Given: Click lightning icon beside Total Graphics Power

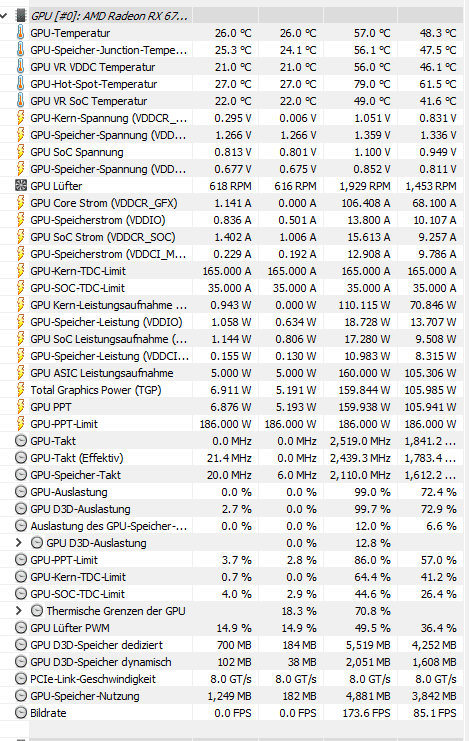Looking at the screenshot, I should click(x=20, y=390).
